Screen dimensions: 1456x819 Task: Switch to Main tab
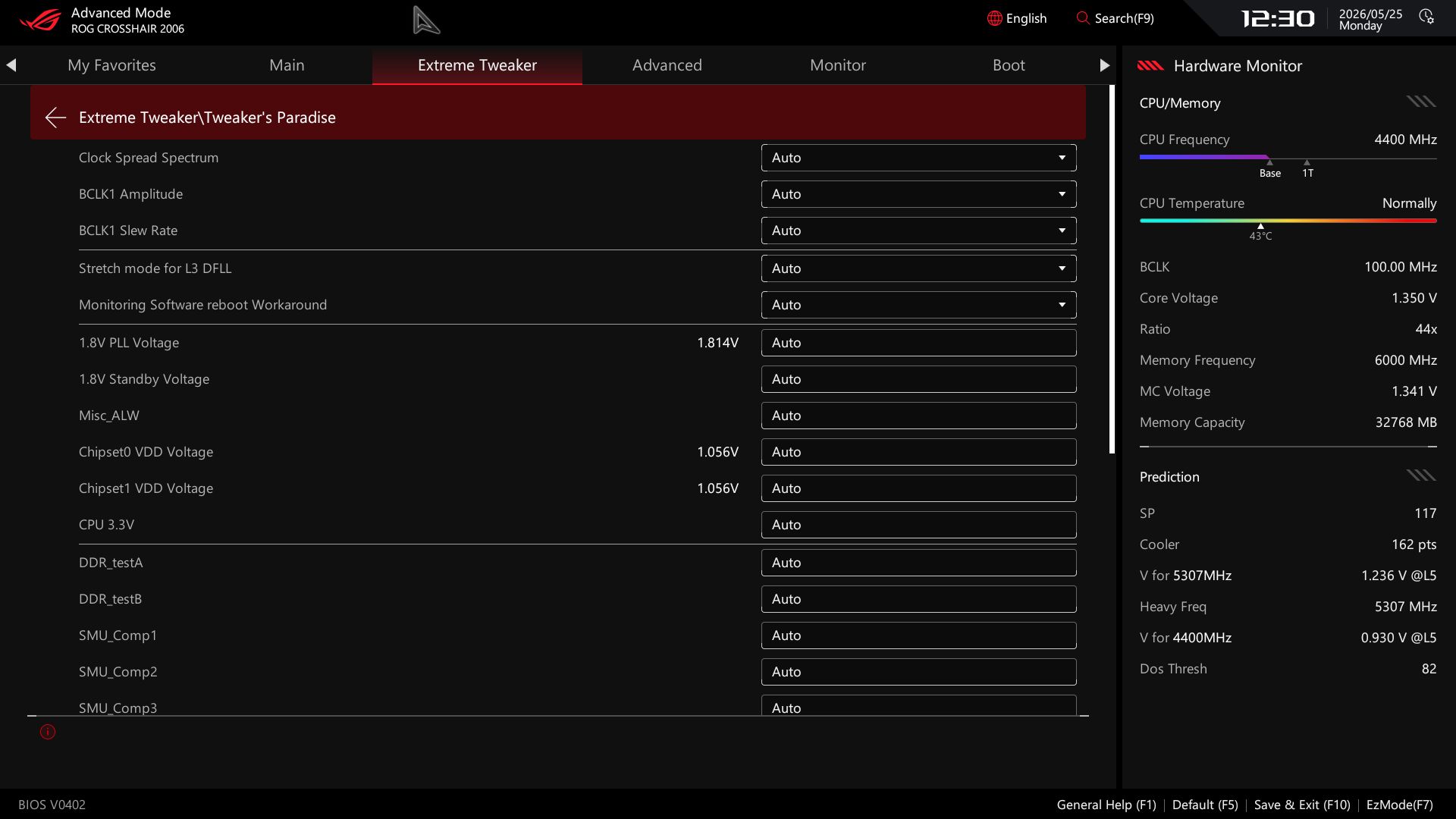[287, 65]
